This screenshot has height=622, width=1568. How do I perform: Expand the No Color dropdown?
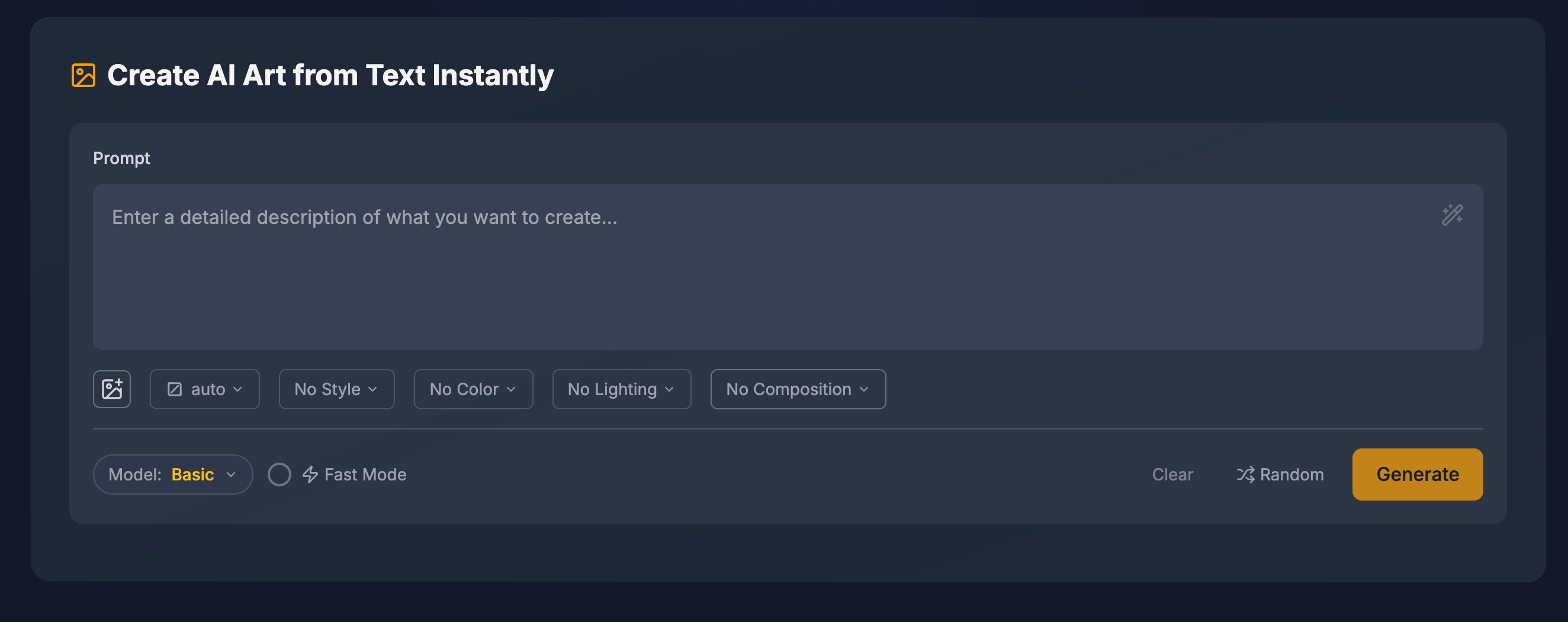473,389
